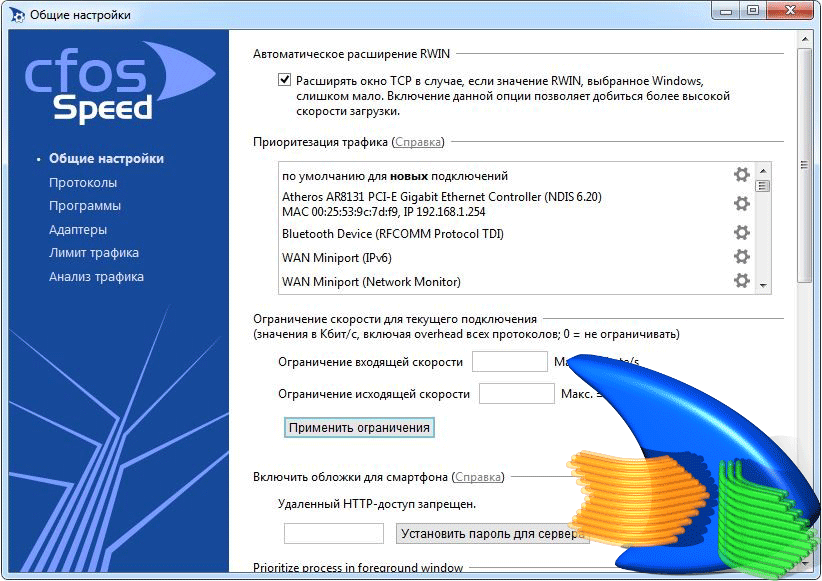Click the cFosSpeed title bar icon
Viewport: 822px width, 581px height.
17,15
